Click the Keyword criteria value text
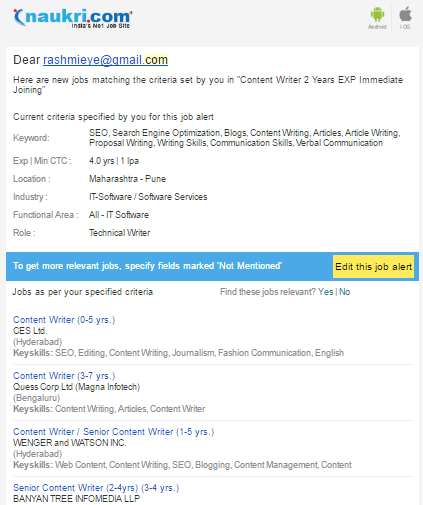Screen dimensions: 423x505 pyautogui.click(x=245, y=138)
